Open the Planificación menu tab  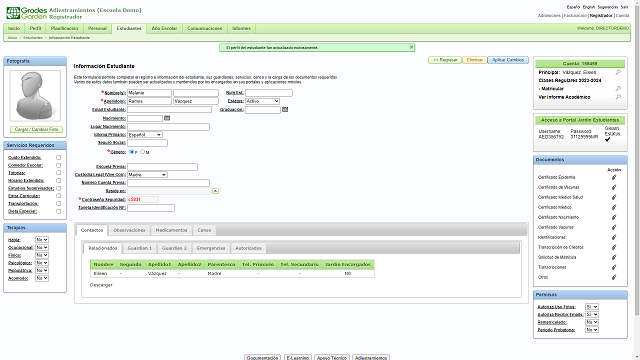click(64, 29)
